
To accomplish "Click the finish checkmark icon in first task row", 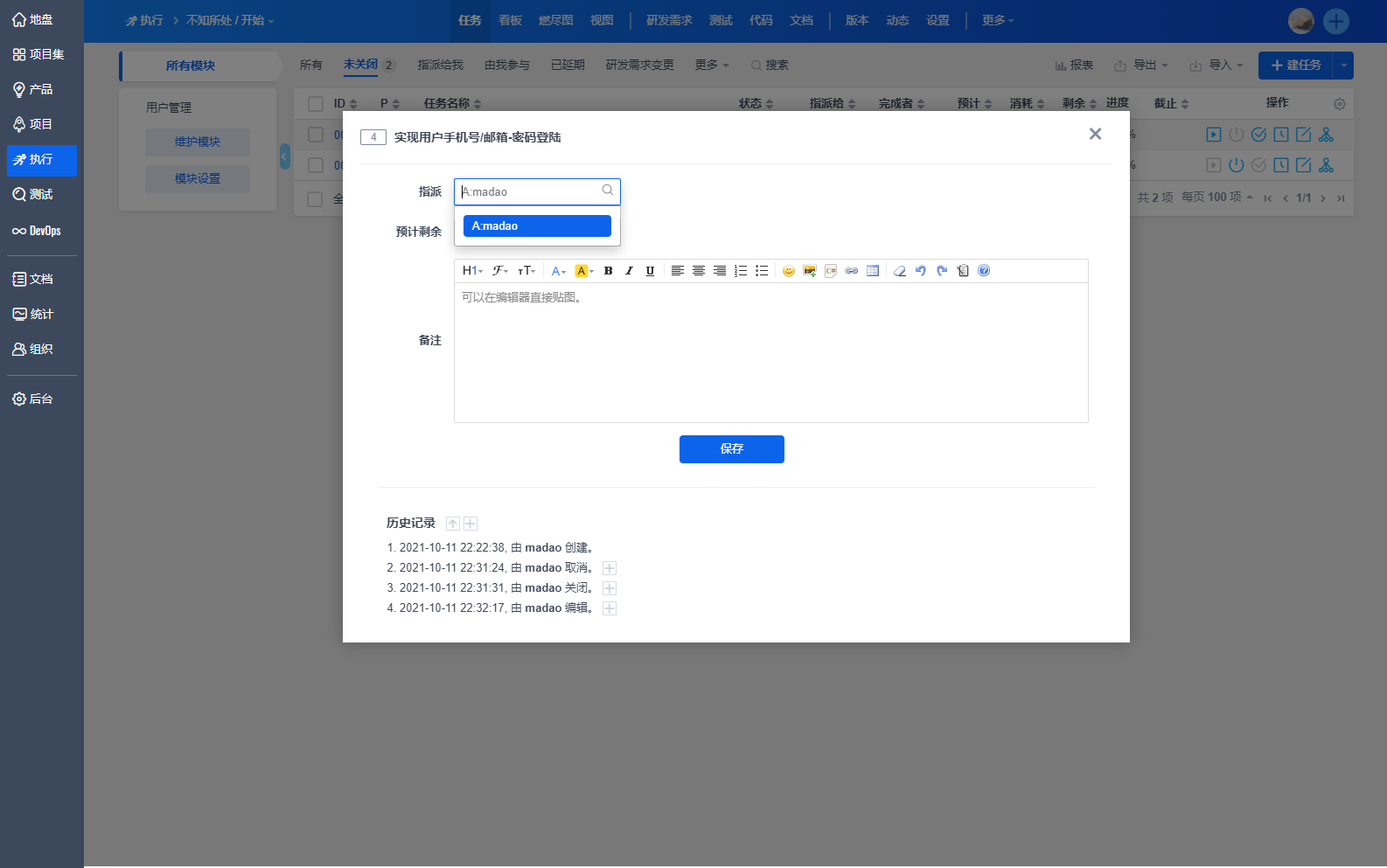I will (1258, 135).
